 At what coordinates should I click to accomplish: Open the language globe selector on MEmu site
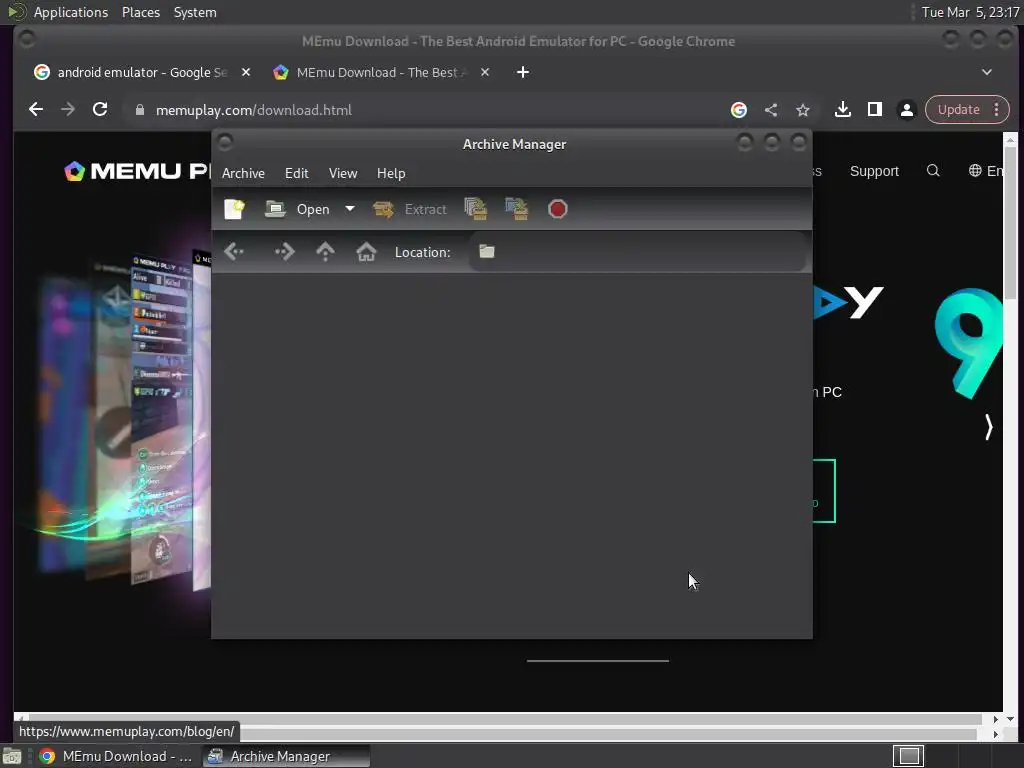coord(985,171)
